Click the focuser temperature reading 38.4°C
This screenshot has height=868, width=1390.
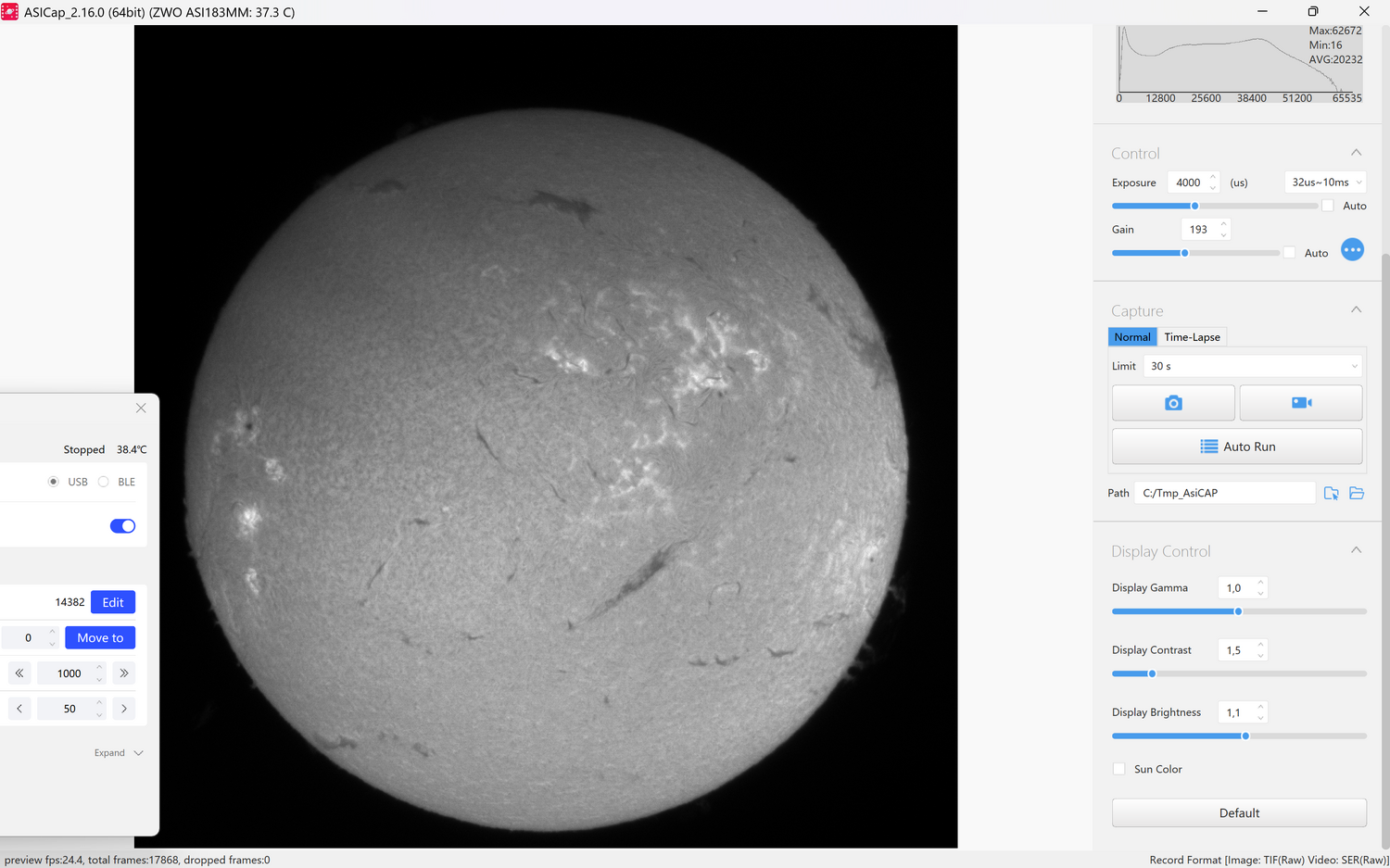point(132,449)
